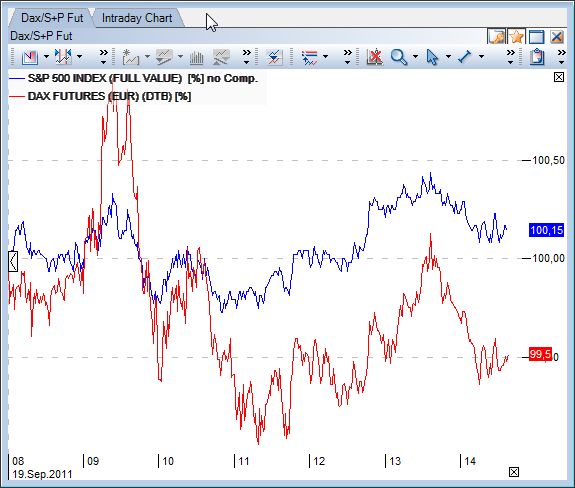Click the 08 hour time marker
The height and width of the screenshot is (488, 575).
[x=18, y=461]
